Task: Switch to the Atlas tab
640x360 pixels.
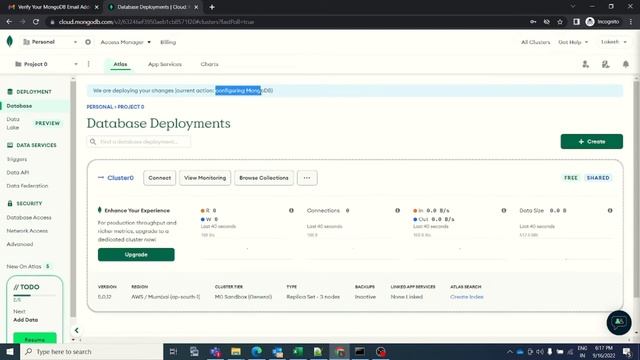Action: click(x=120, y=64)
